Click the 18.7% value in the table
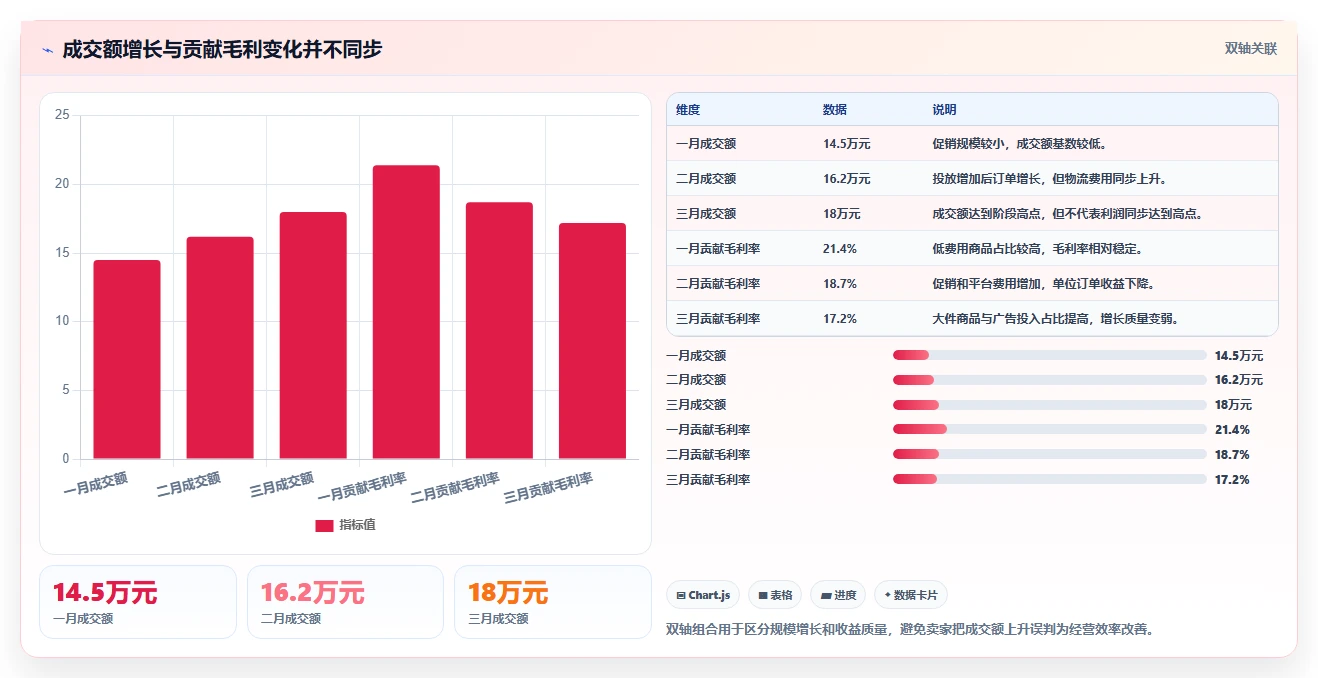Viewport: 1318px width, 678px height. [x=840, y=284]
